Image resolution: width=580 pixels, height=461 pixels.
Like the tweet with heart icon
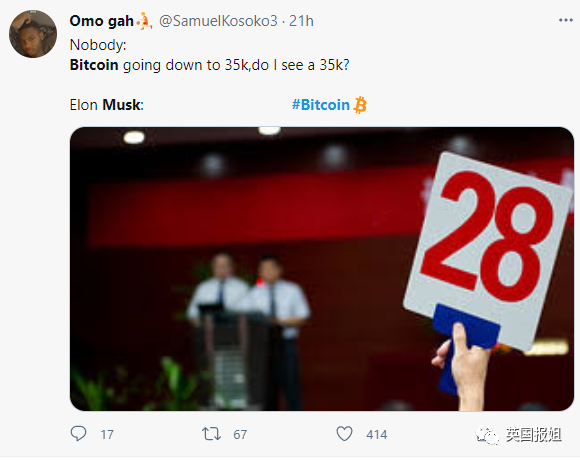pos(344,434)
